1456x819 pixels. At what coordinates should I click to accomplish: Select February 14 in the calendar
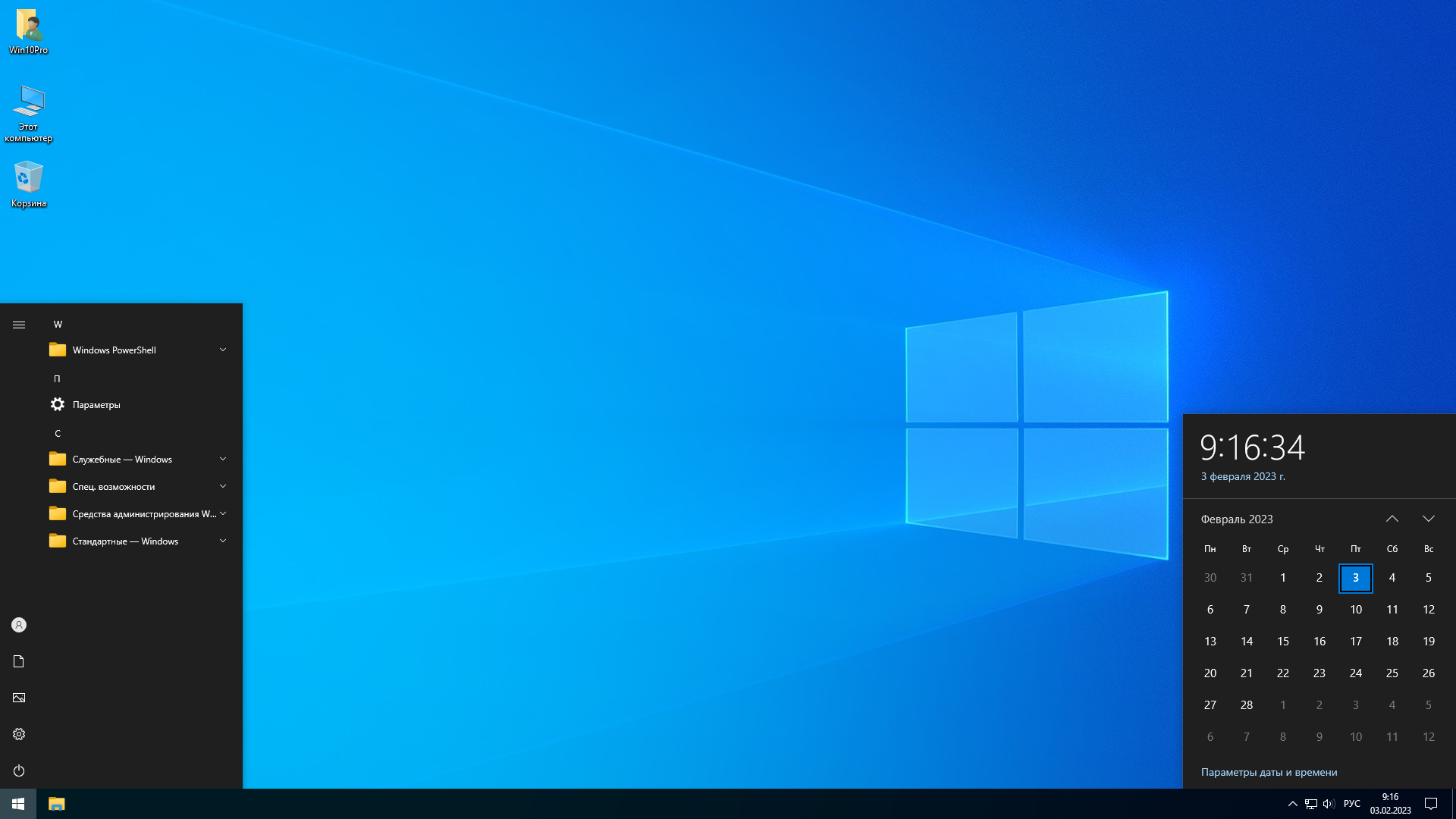point(1247,642)
